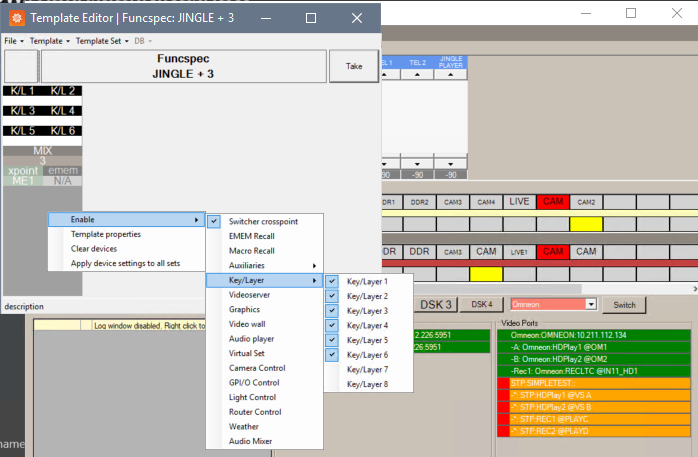Click the emem device tile
Image resolution: width=698 pixels, height=457 pixels.
[x=63, y=171]
